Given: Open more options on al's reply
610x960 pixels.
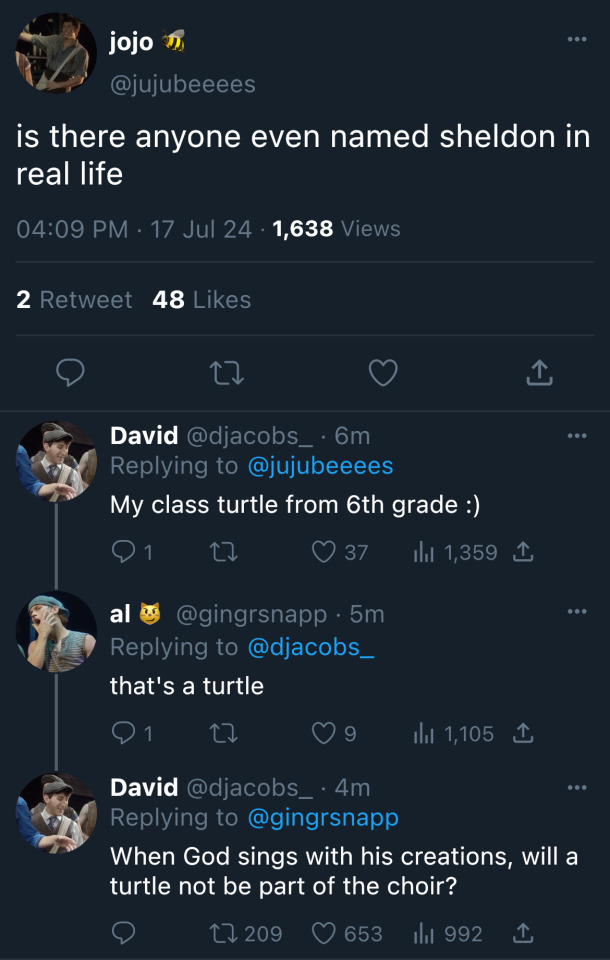Looking at the screenshot, I should click(577, 612).
